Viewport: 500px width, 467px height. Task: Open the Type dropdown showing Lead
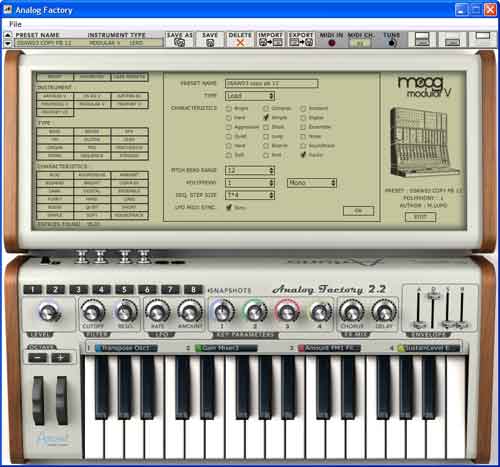pos(250,96)
